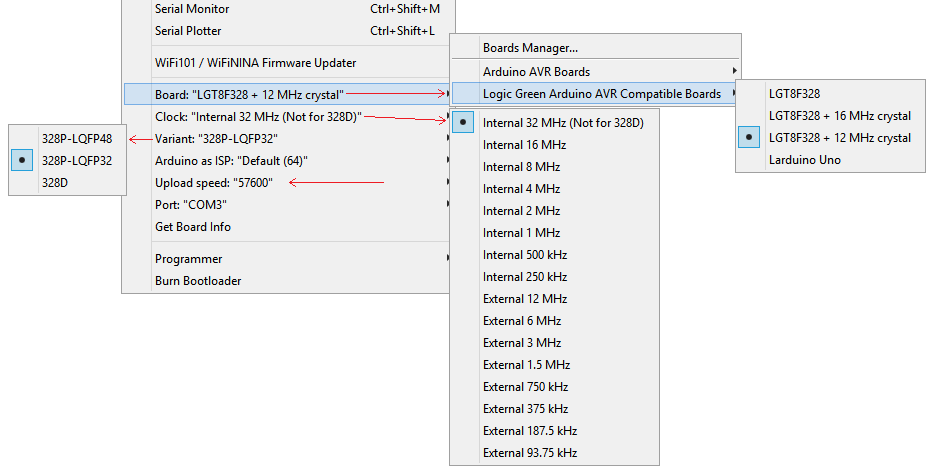This screenshot has height=472, width=933.
Task: Choose External 6 MHz clock
Action: (x=555, y=321)
